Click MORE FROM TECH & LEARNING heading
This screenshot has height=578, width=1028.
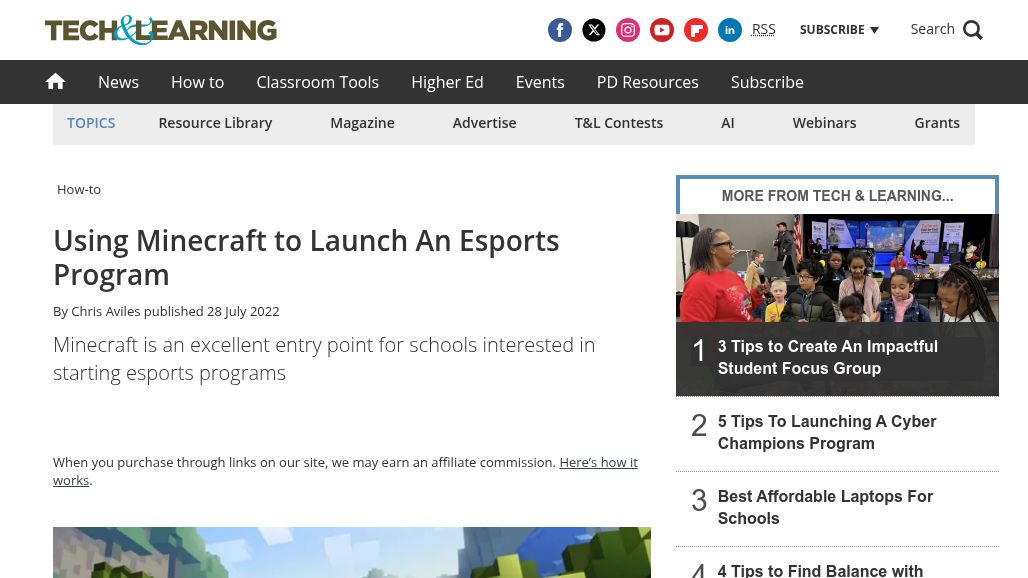837,196
